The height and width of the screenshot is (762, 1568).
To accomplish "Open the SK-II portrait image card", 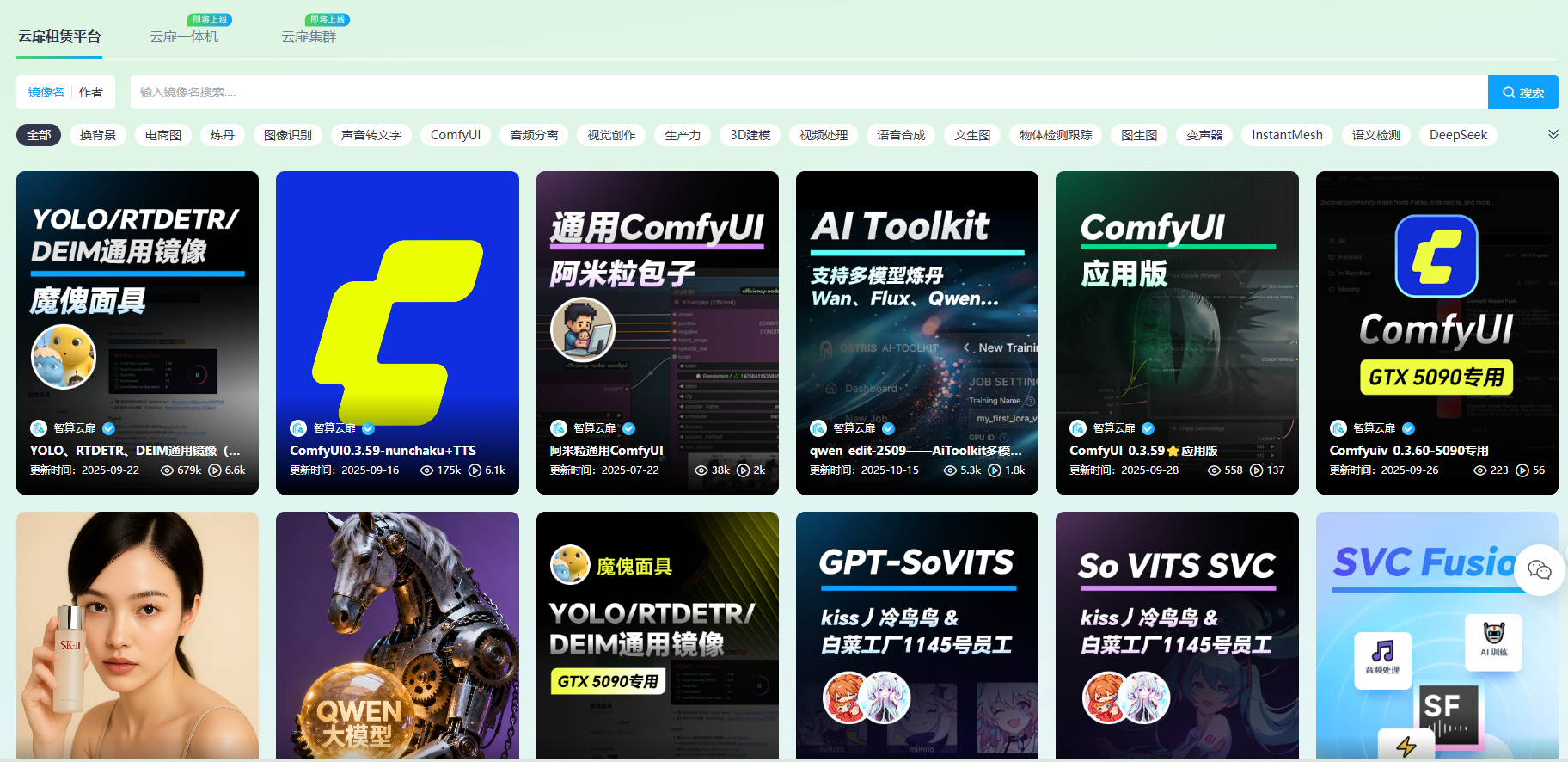I will pyautogui.click(x=138, y=636).
